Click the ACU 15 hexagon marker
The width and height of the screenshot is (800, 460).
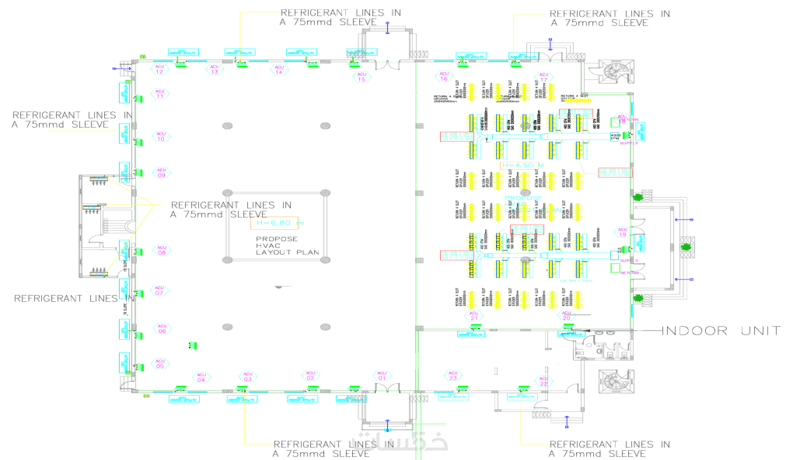point(361,77)
